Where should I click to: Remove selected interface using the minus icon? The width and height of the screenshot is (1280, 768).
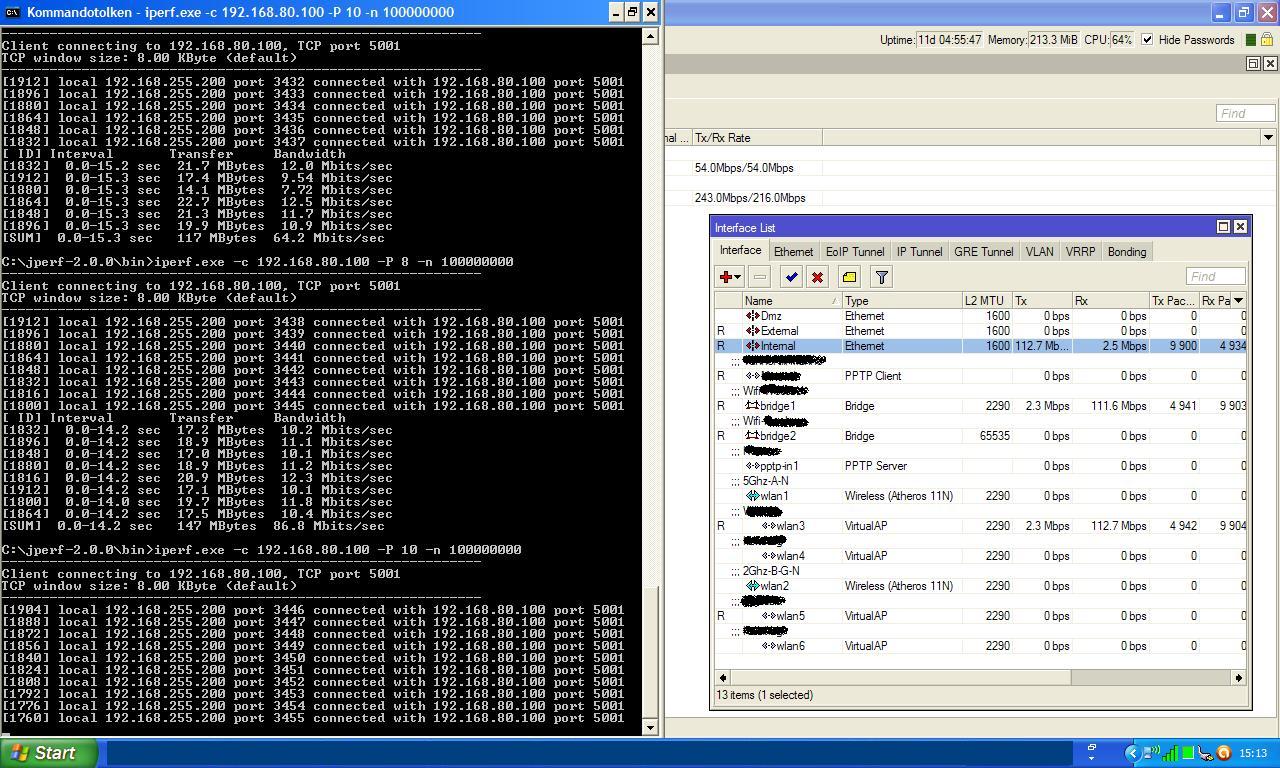tap(758, 277)
